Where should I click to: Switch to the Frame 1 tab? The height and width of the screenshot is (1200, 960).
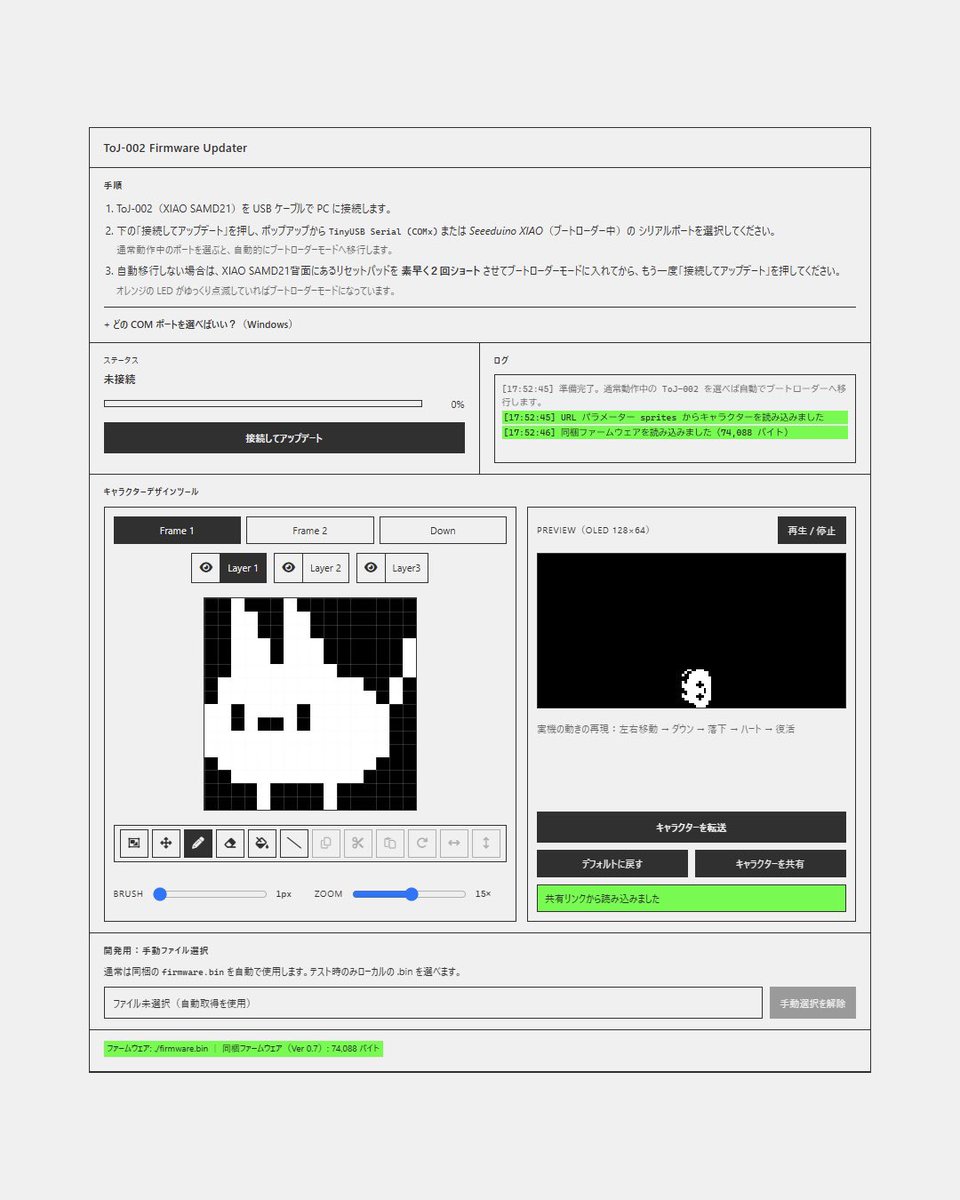tap(177, 530)
